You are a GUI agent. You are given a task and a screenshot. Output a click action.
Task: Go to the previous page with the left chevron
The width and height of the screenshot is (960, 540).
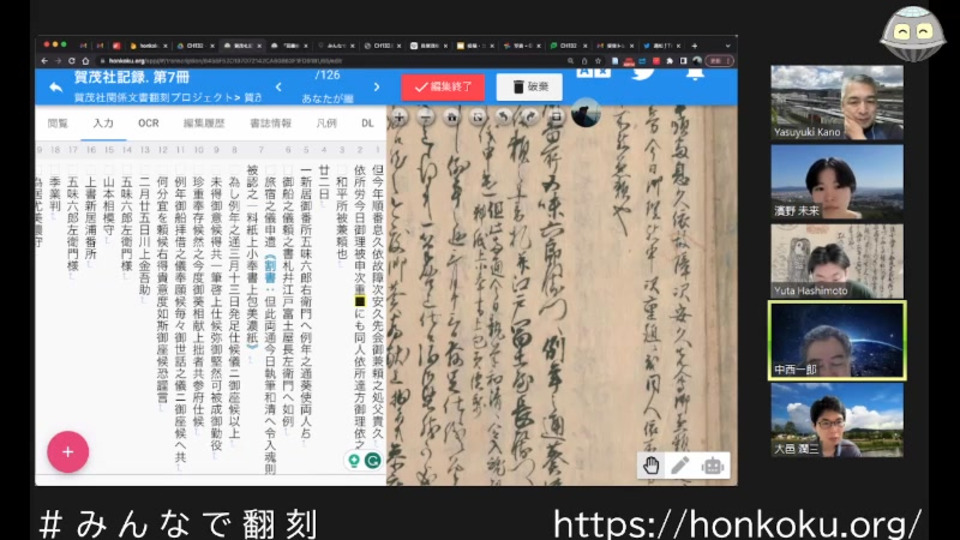[x=279, y=87]
